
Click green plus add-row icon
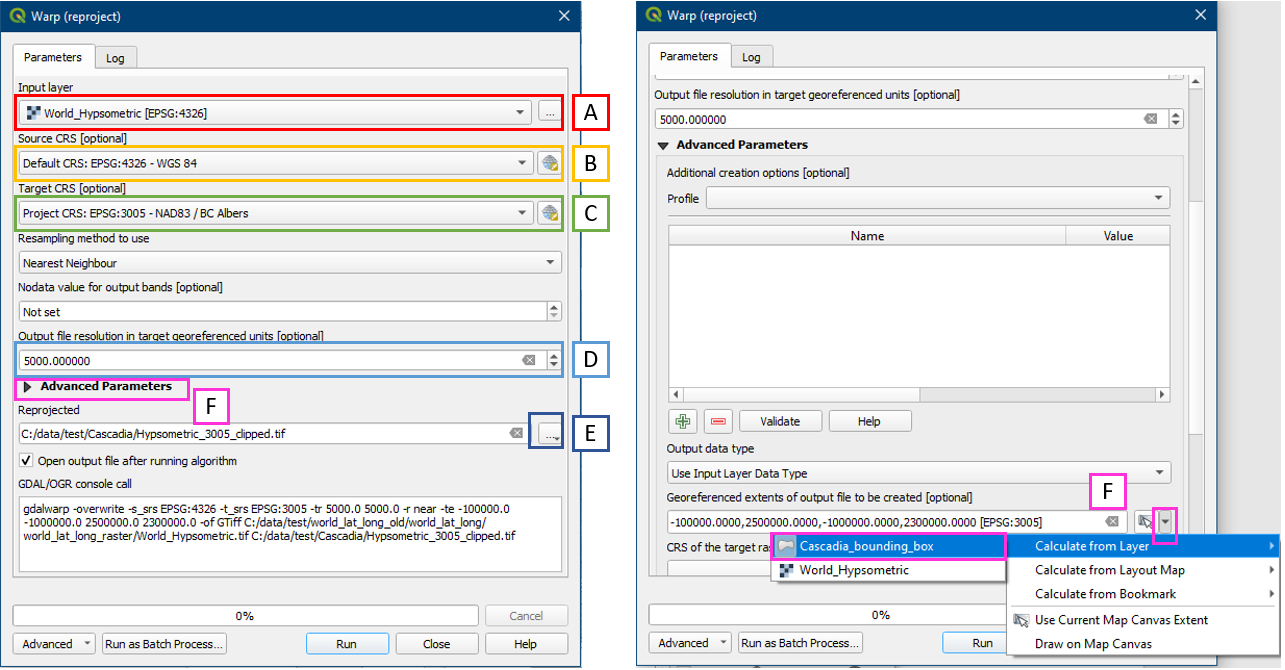coord(682,421)
